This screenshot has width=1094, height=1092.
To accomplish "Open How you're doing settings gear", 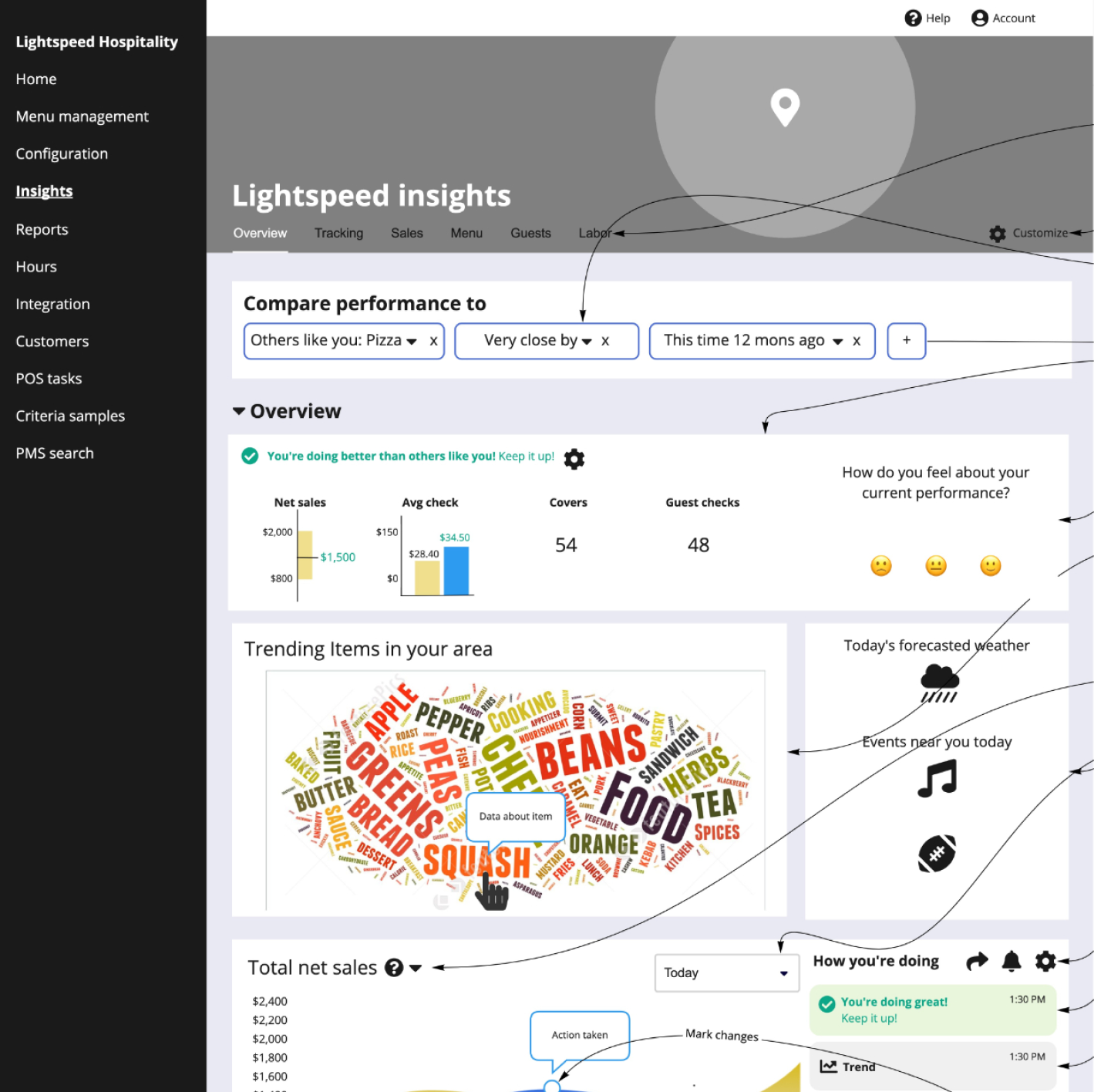I will pos(1045,961).
